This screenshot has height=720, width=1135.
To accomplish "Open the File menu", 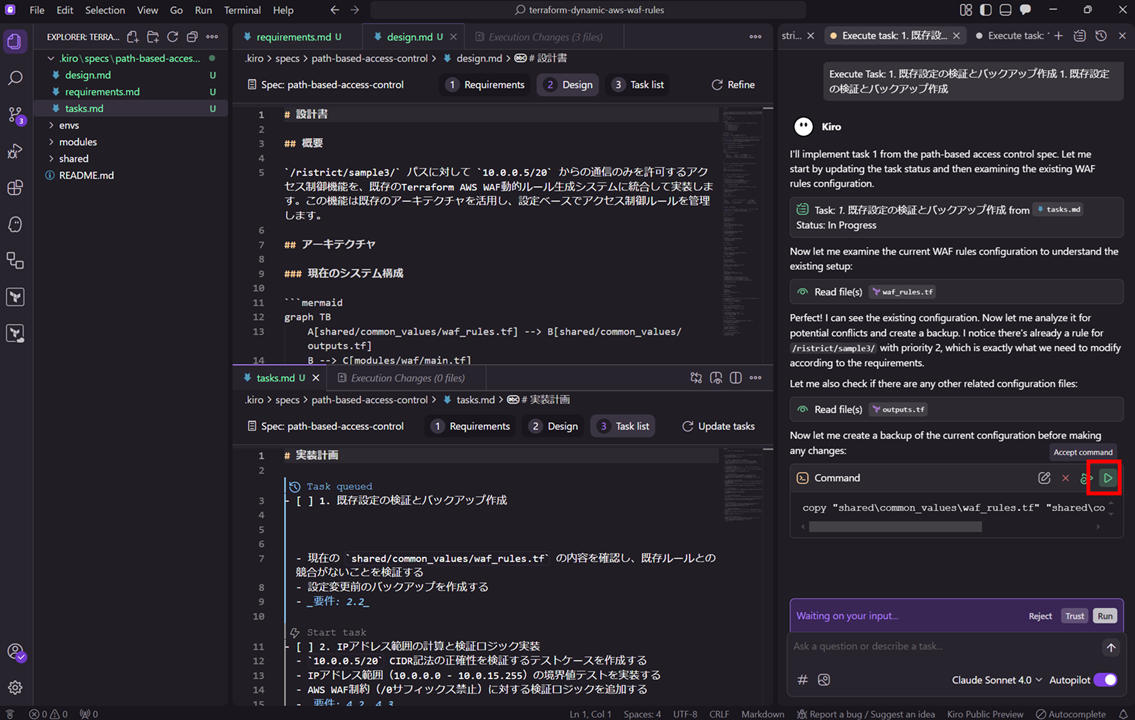I will pyautogui.click(x=37, y=10).
